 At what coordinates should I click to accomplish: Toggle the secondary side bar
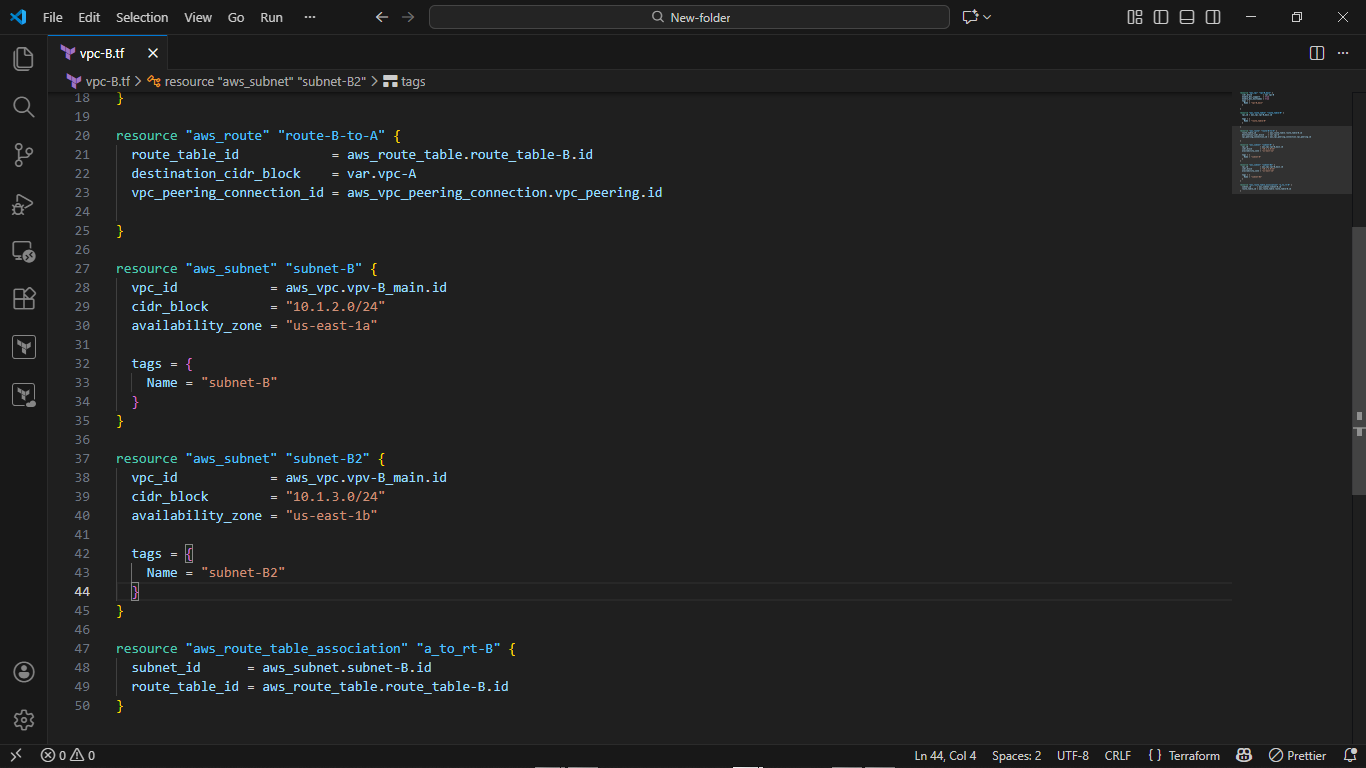point(1212,17)
